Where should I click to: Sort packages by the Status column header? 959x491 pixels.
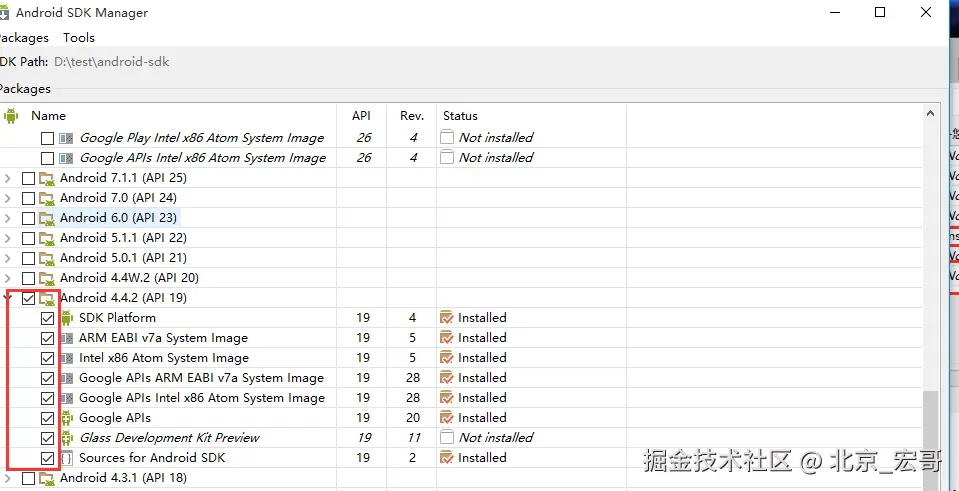coord(461,116)
